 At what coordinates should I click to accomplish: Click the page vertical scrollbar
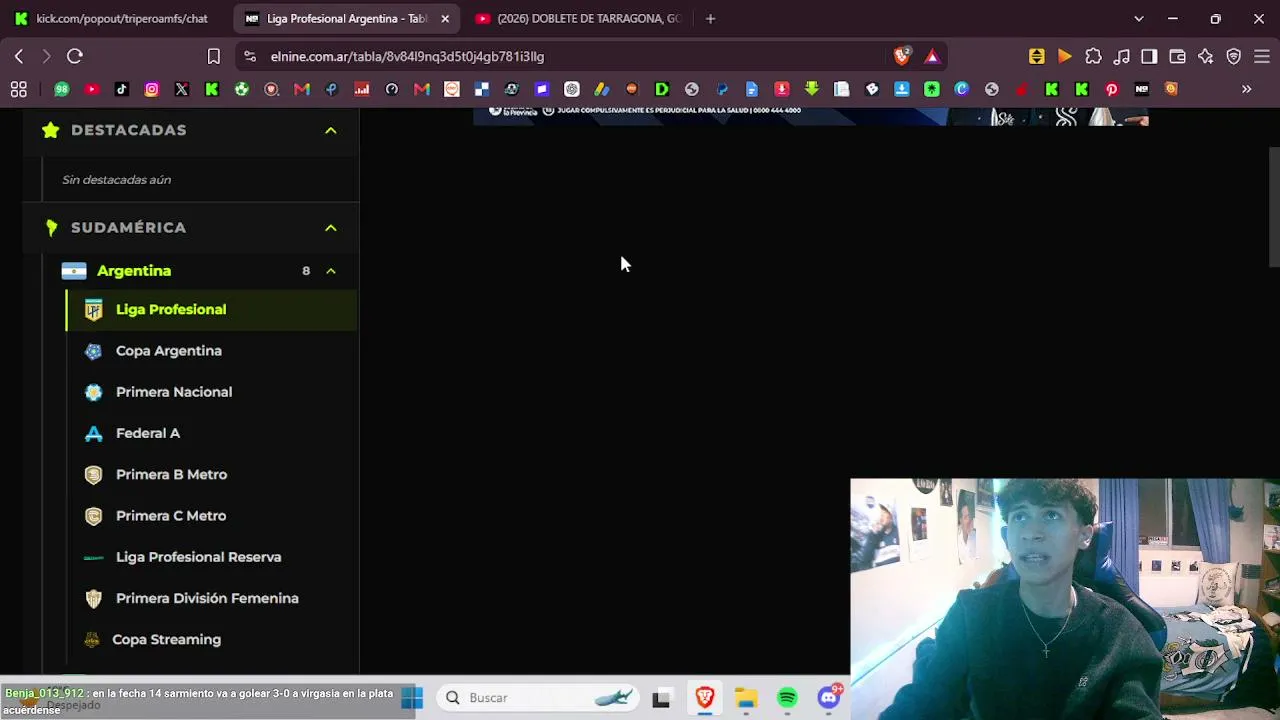click(1274, 205)
